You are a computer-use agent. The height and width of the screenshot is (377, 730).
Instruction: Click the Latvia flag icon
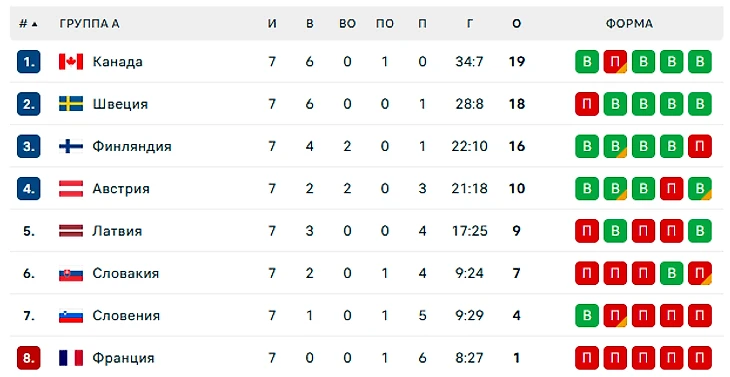pyautogui.click(x=71, y=231)
